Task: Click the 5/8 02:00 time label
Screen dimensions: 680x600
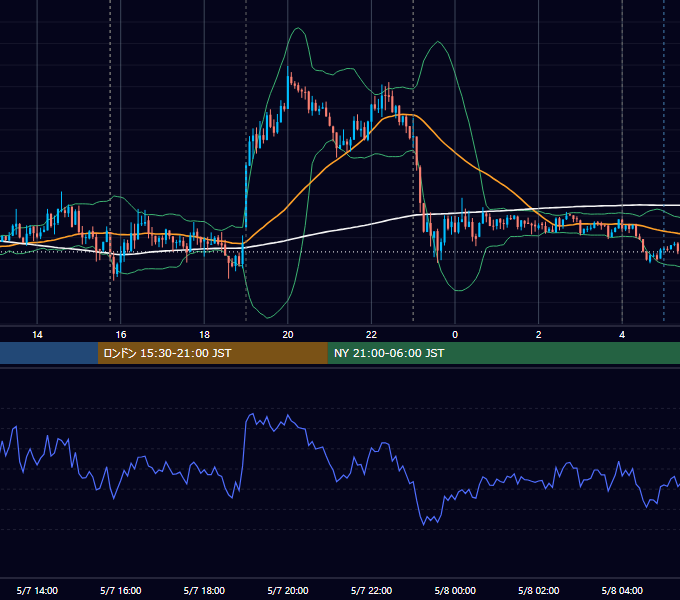Action: pos(539,590)
